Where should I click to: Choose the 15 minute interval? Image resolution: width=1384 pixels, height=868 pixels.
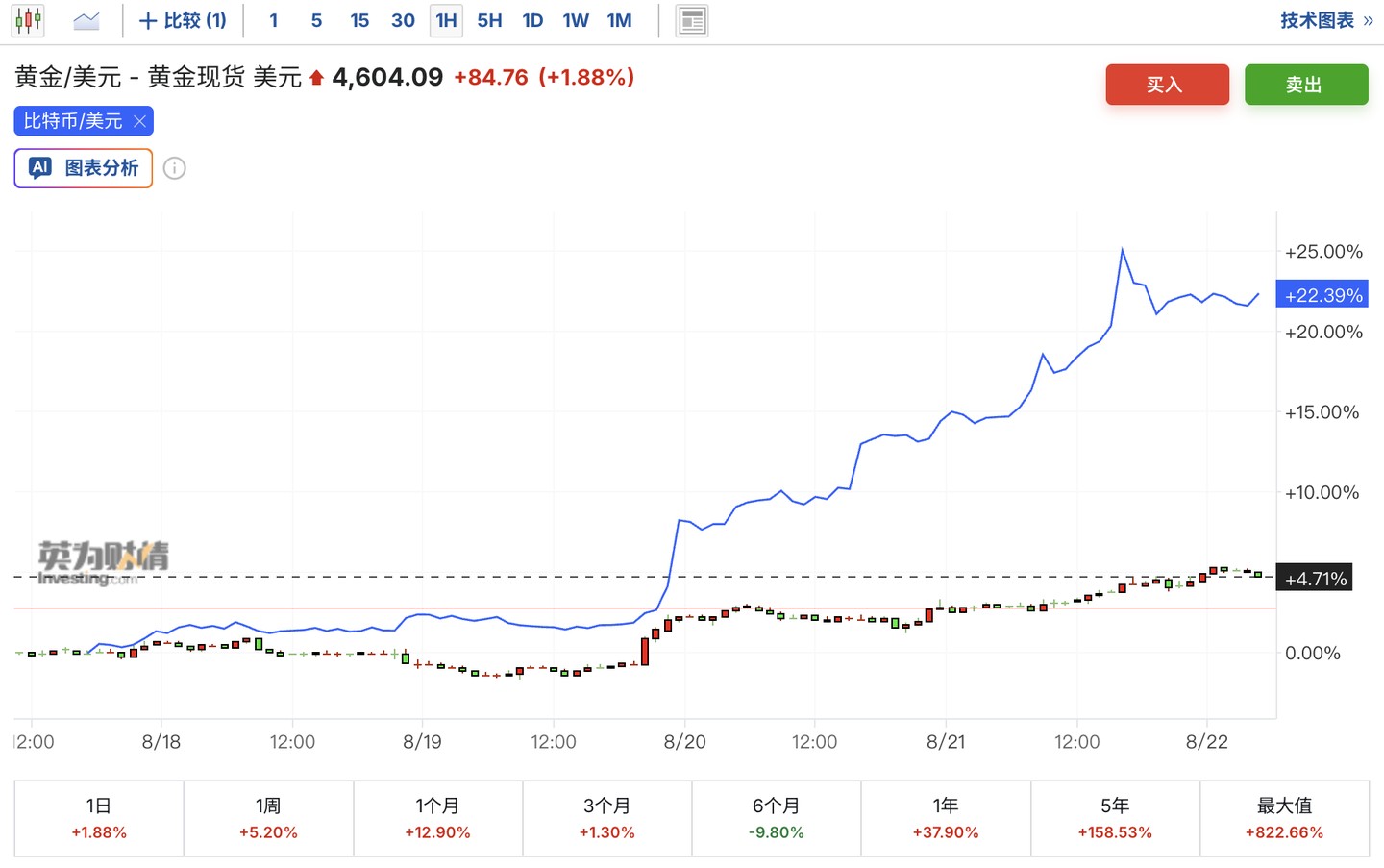pyautogui.click(x=359, y=20)
